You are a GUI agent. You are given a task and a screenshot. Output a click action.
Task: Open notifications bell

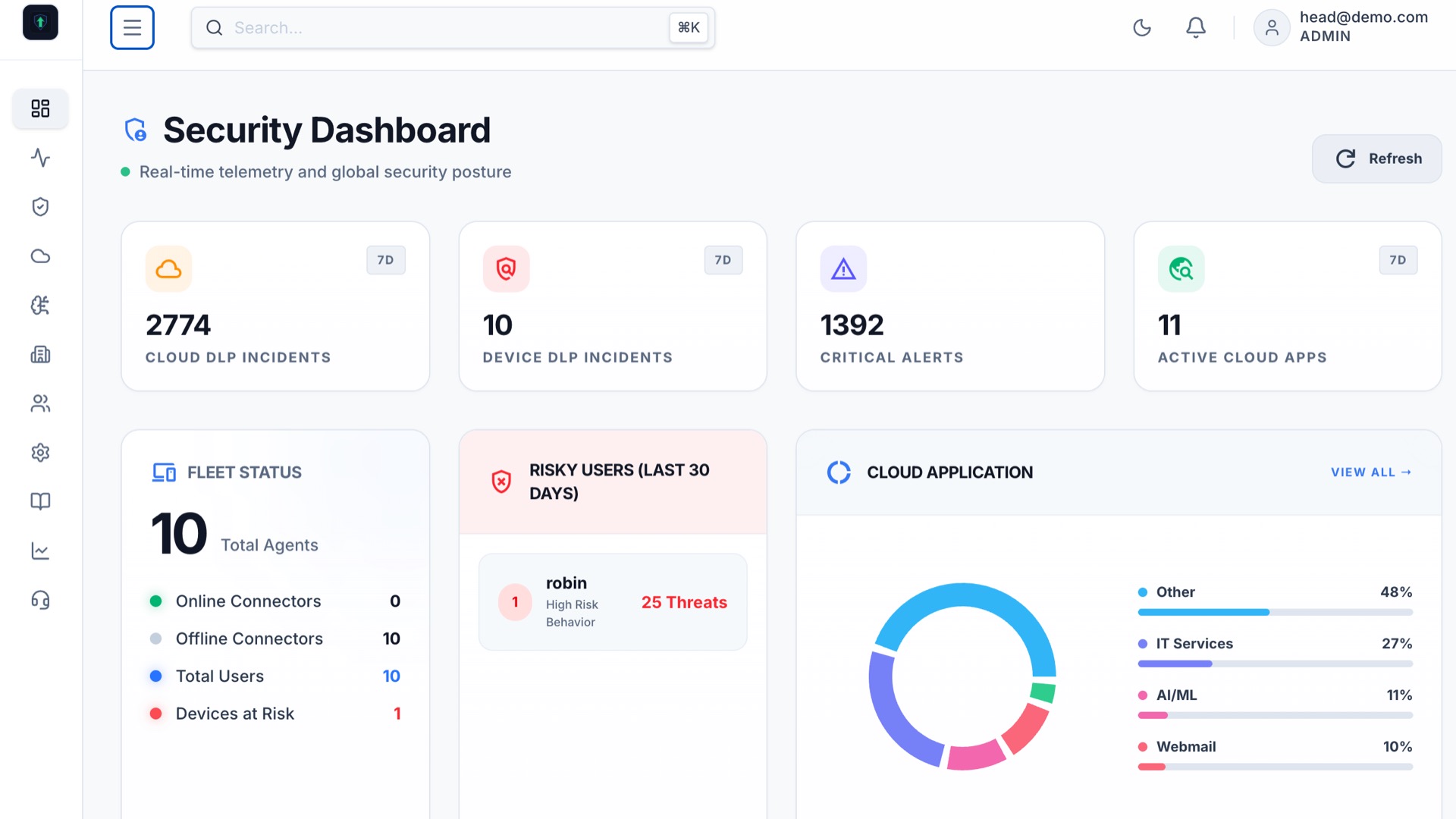(1196, 27)
